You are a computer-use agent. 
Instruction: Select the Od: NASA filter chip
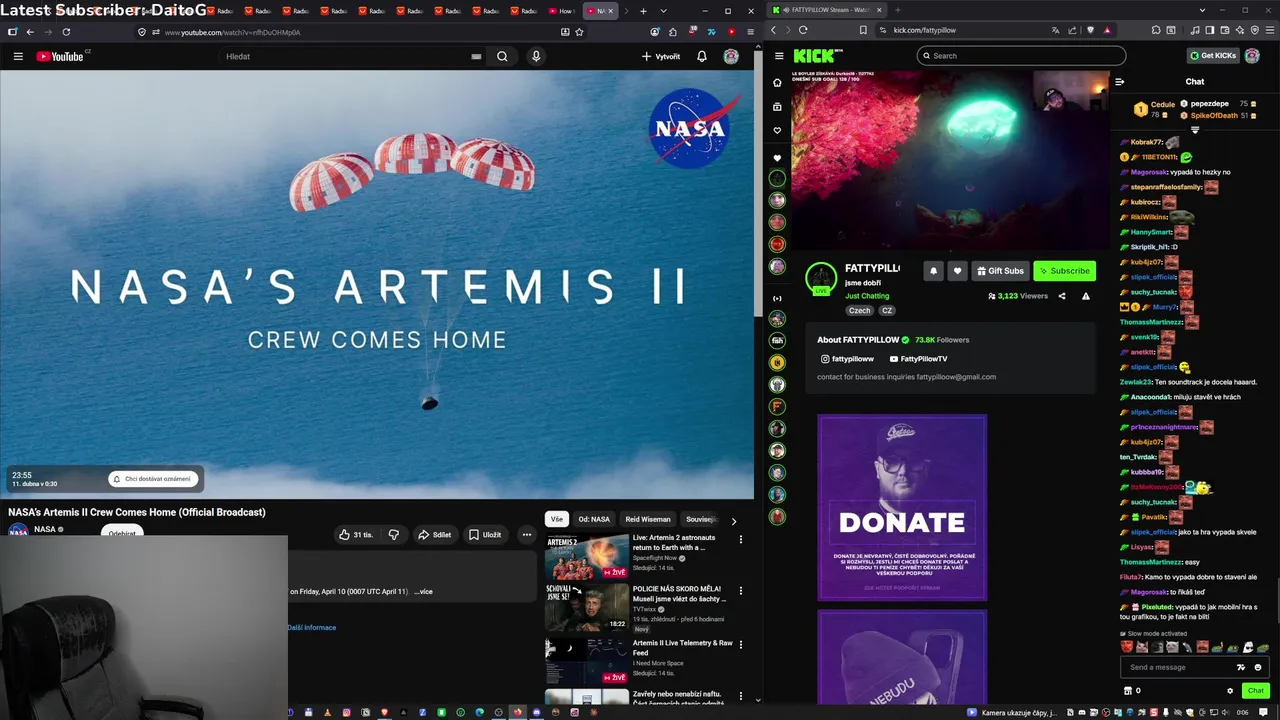pyautogui.click(x=594, y=519)
